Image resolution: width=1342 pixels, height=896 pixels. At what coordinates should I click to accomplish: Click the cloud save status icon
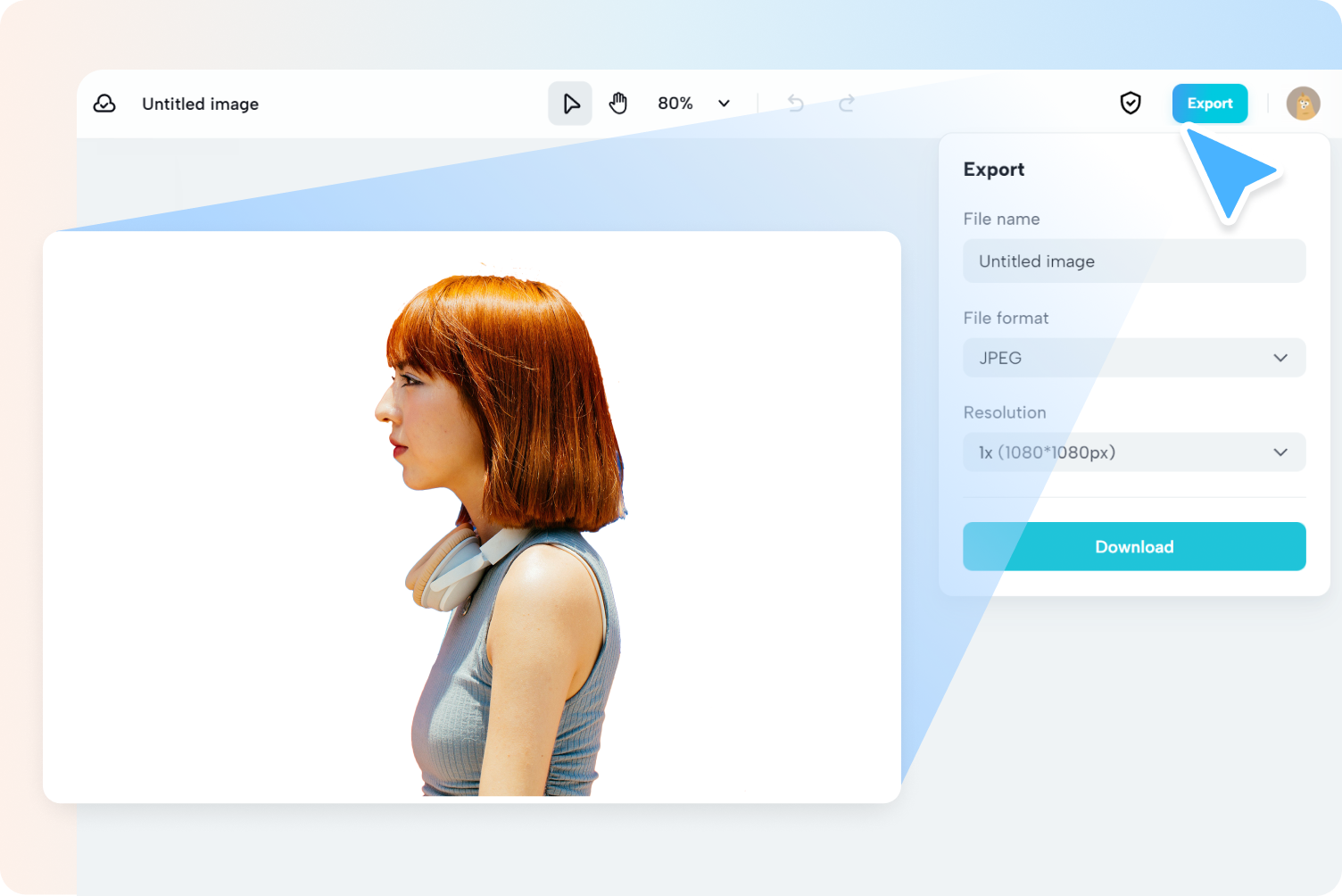[x=104, y=104]
